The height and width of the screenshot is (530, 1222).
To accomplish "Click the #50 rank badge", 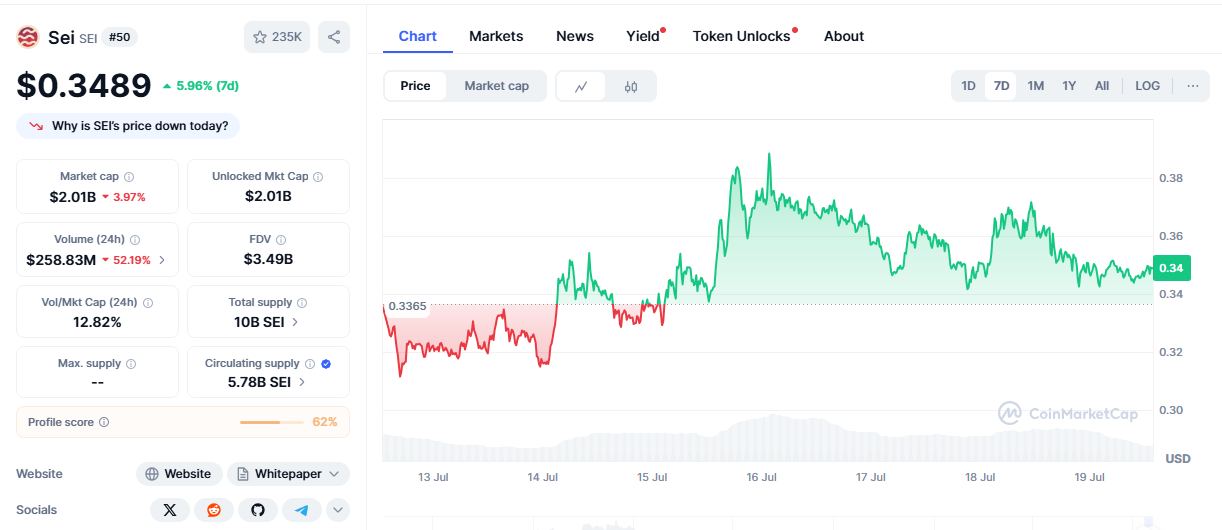I will pos(122,37).
